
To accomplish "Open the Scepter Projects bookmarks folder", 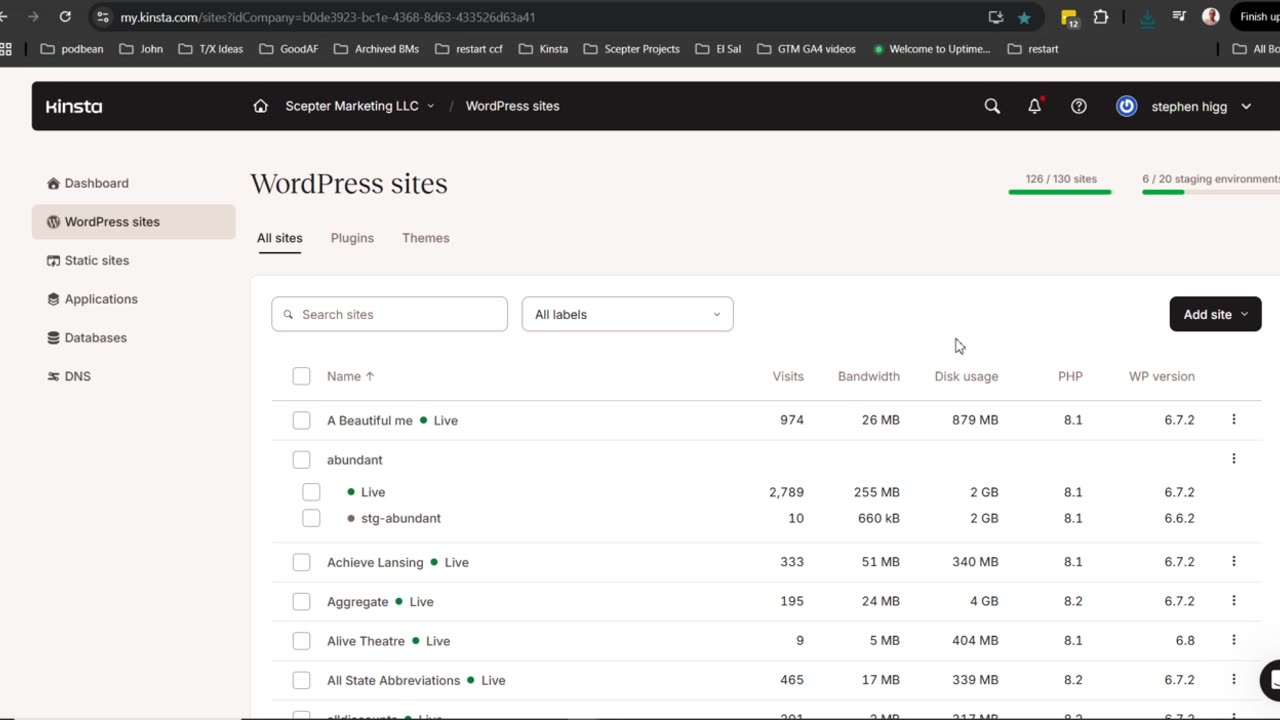I will coord(631,48).
